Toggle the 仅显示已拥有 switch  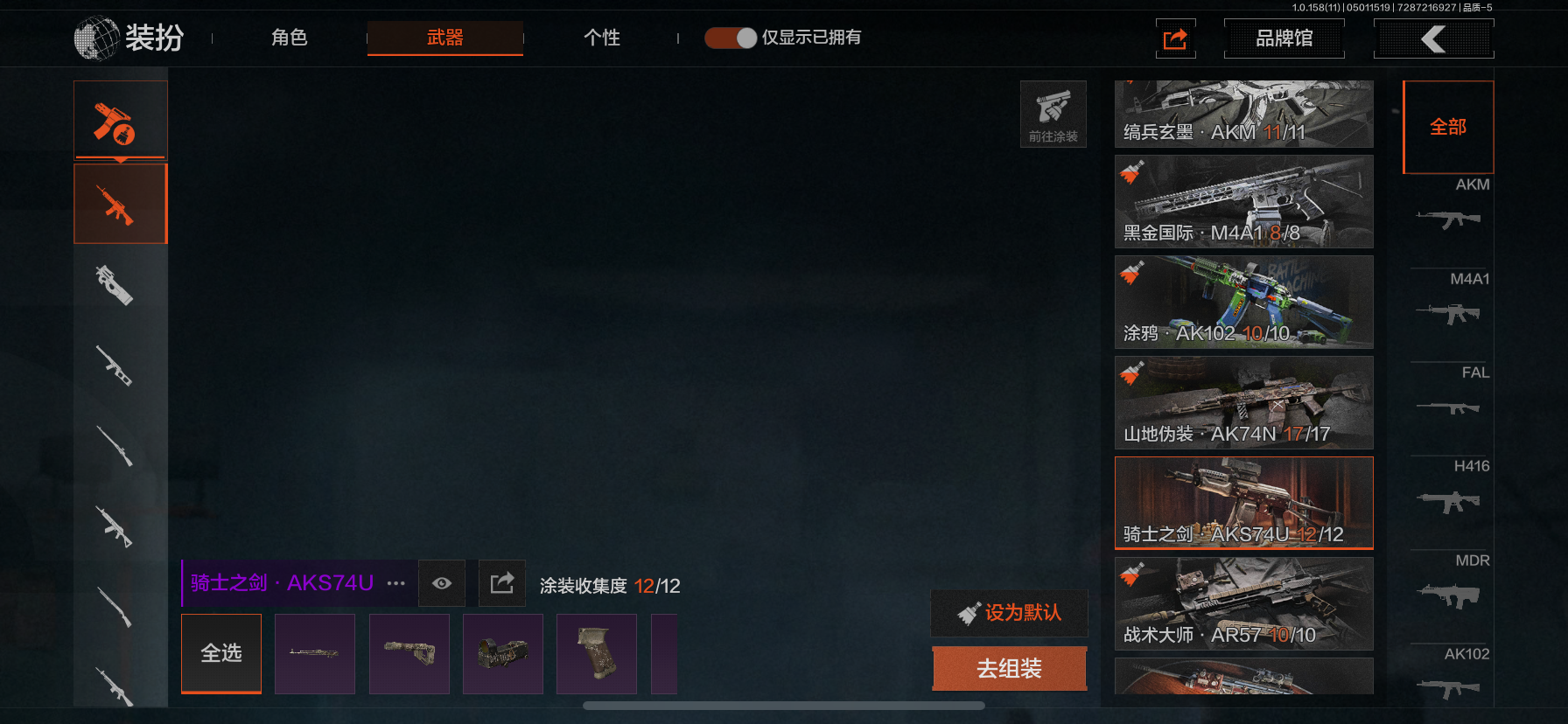point(731,38)
